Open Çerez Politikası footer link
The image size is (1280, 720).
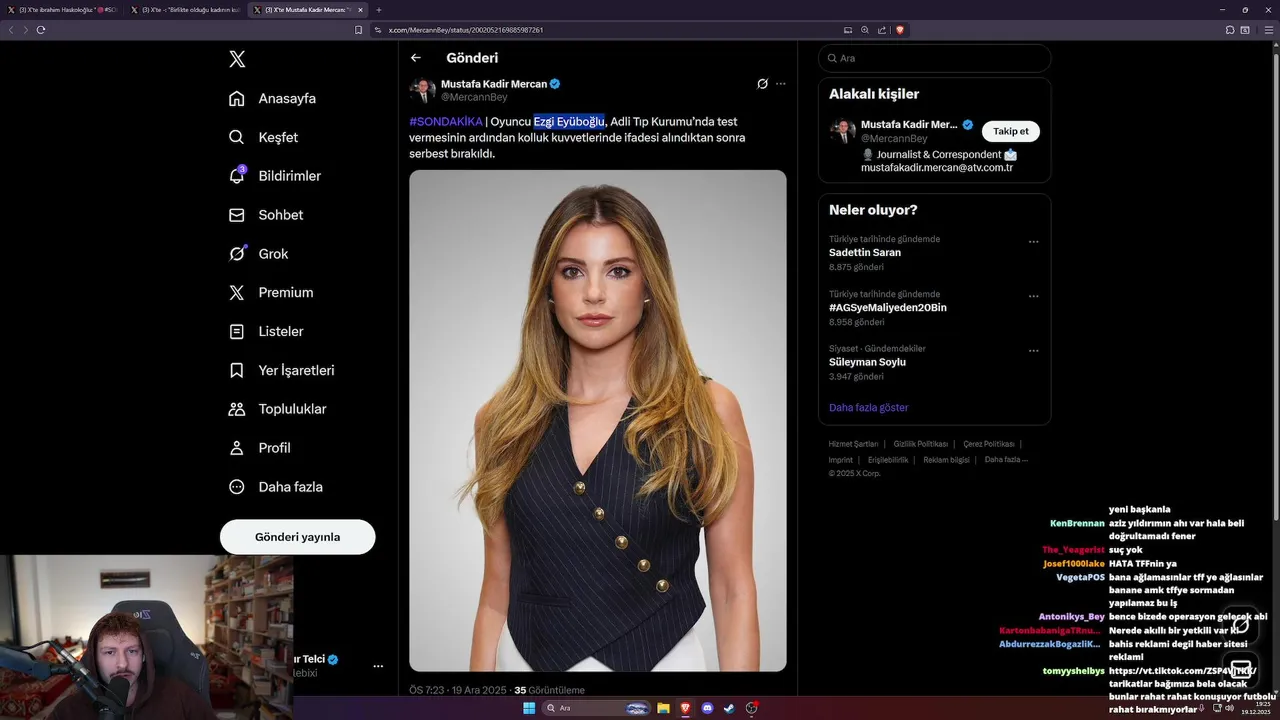989,444
